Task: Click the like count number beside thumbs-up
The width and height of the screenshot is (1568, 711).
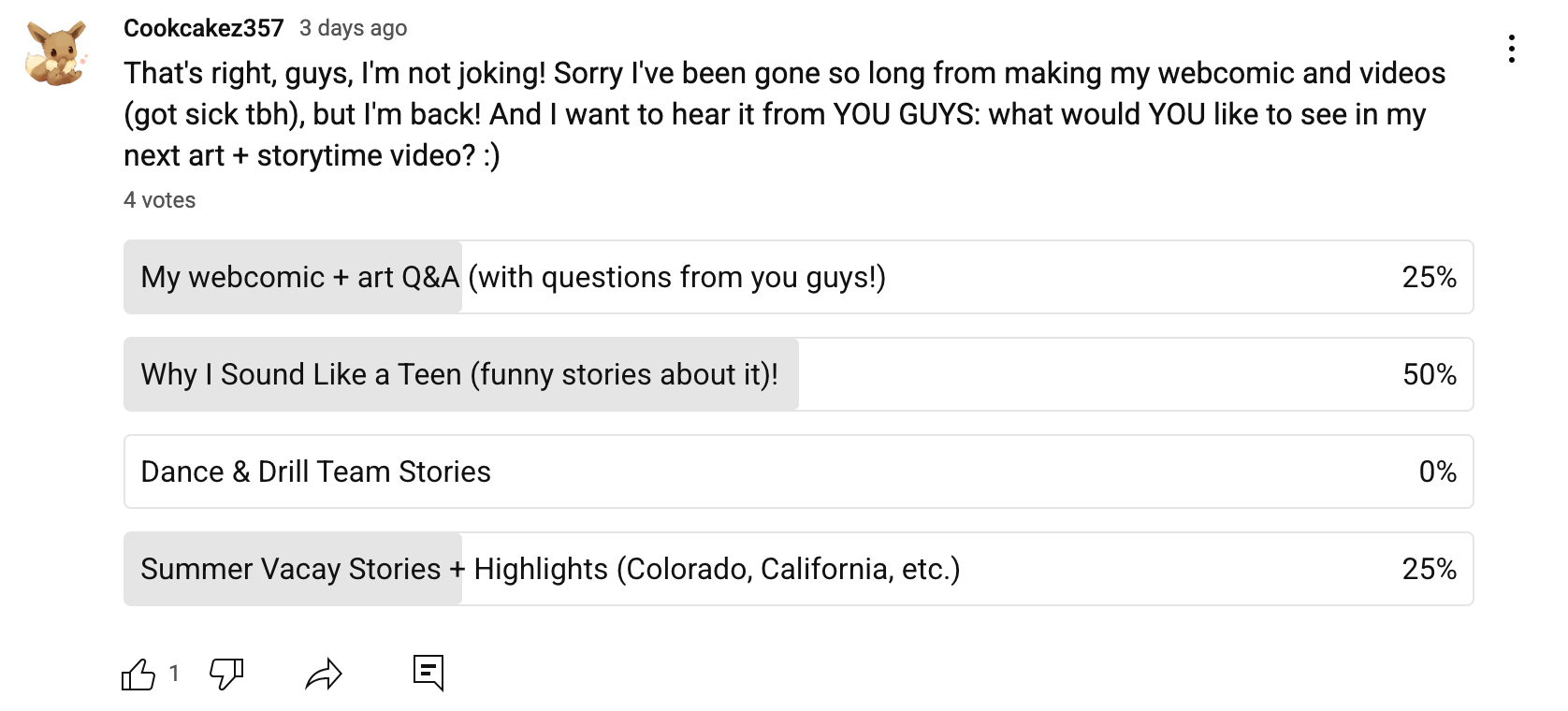Action: (x=174, y=674)
